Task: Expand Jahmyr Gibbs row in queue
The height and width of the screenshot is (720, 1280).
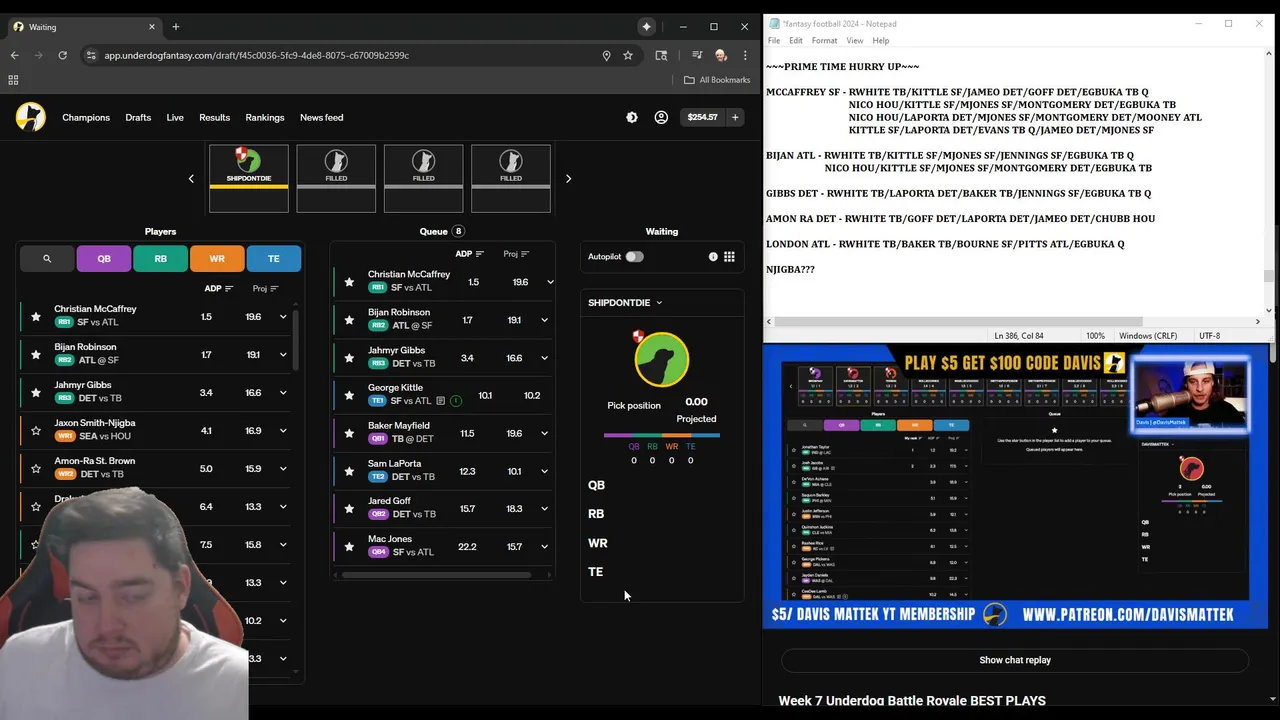Action: pos(544,358)
